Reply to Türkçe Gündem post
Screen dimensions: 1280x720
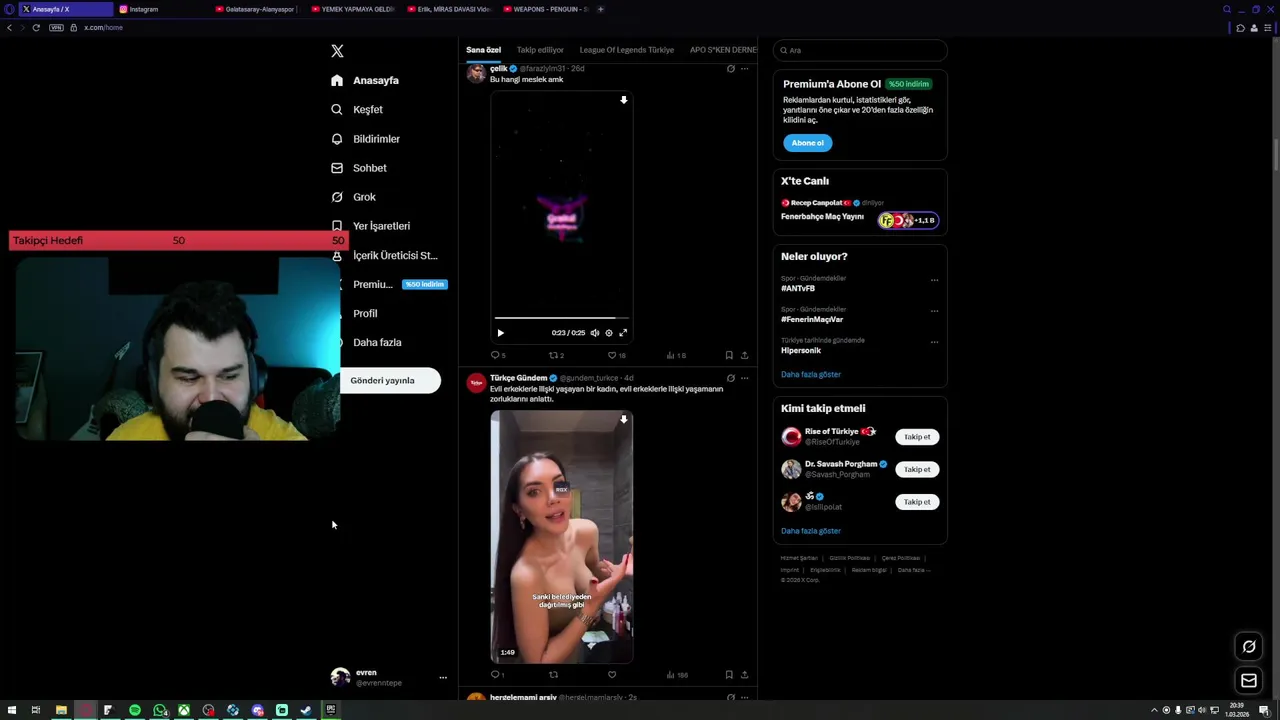(497, 675)
